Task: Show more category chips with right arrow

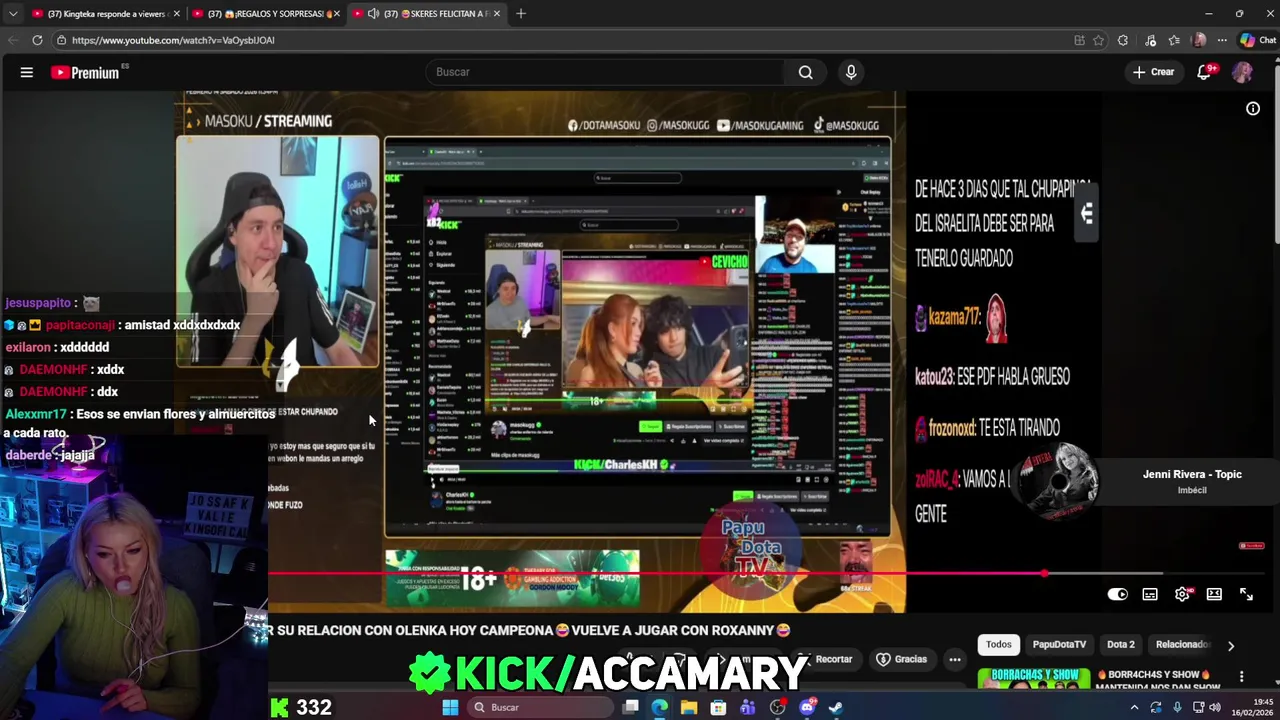Action: (x=1230, y=645)
